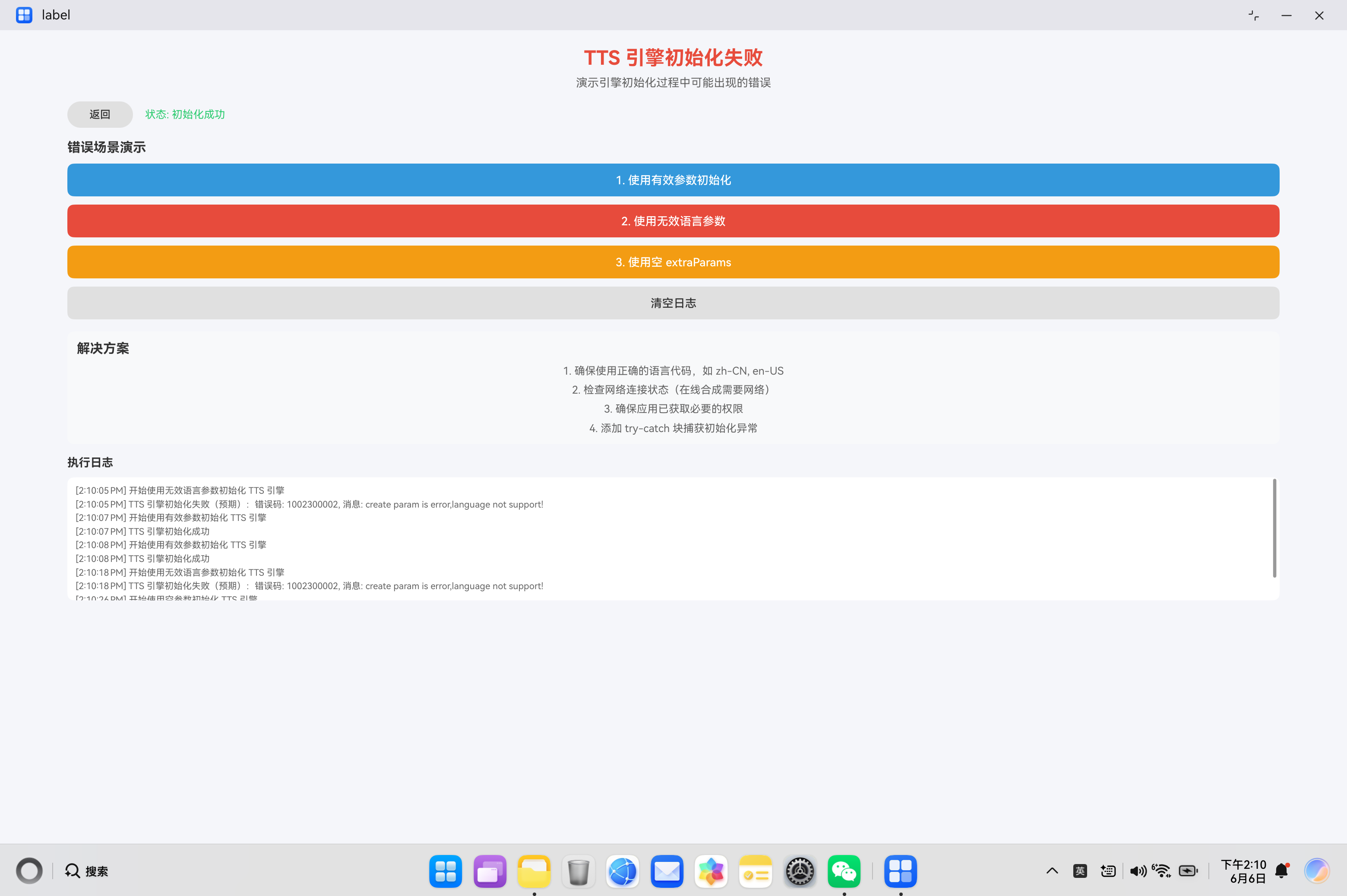Click solution line 确保应用已获取必要的权限
1347x896 pixels.
tap(673, 409)
